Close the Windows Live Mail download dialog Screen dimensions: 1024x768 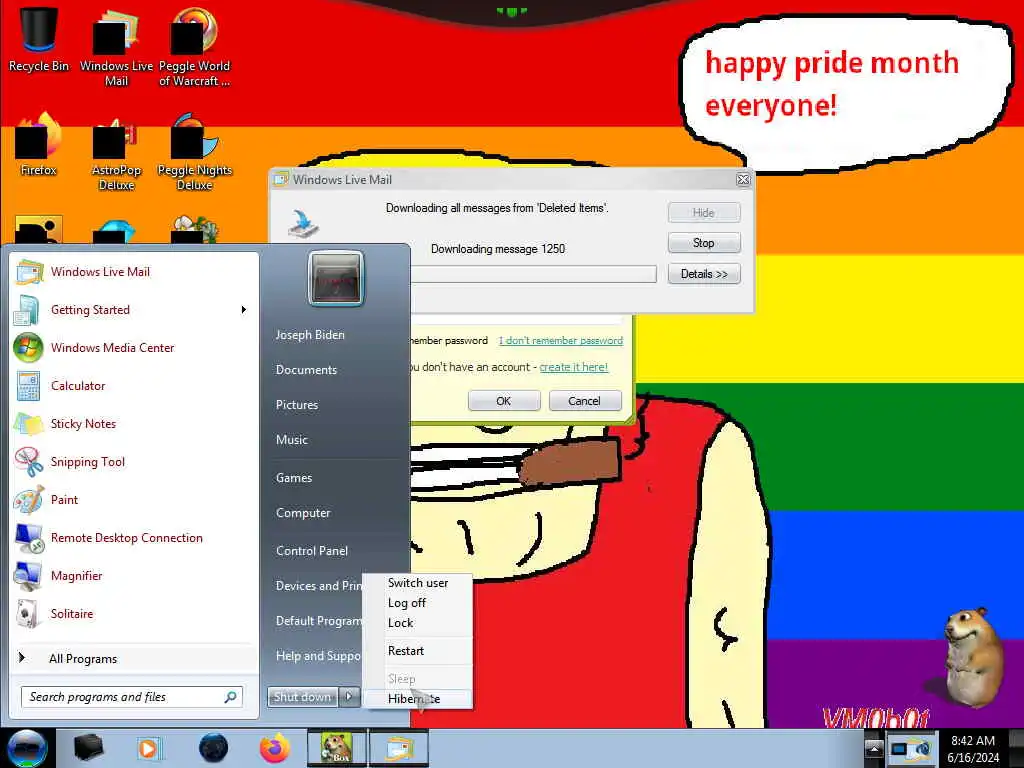(743, 180)
